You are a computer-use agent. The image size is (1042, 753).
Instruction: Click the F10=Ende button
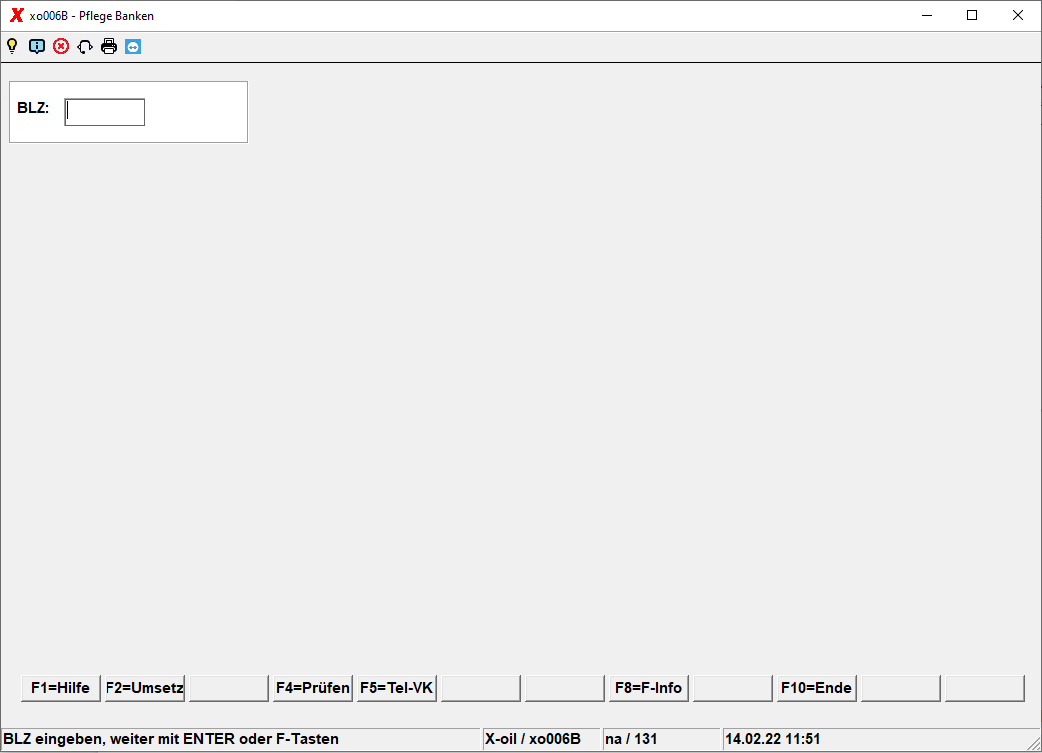pos(817,688)
